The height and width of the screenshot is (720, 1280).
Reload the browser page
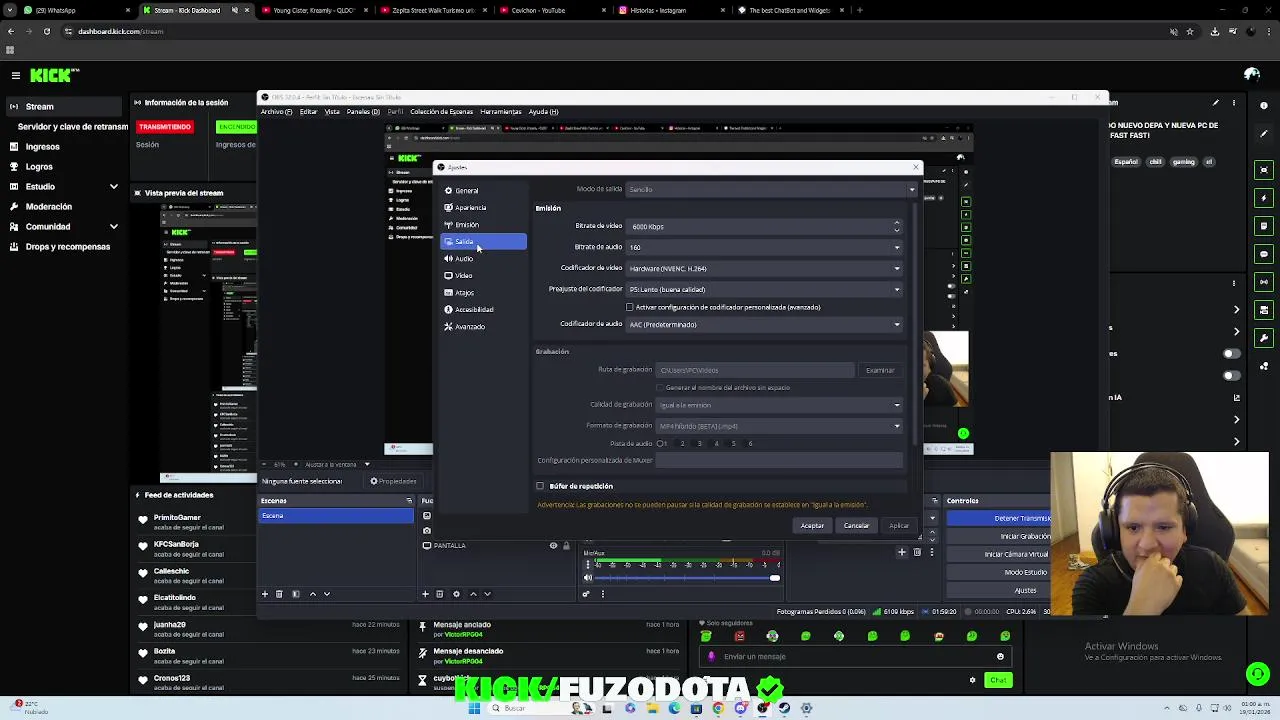point(46,31)
